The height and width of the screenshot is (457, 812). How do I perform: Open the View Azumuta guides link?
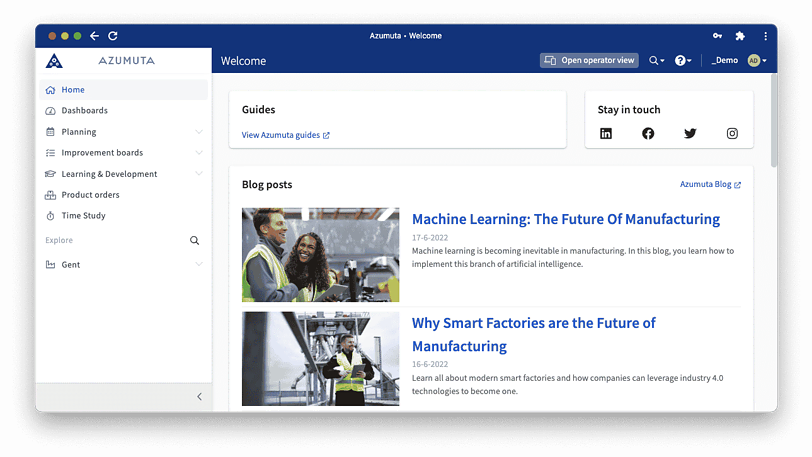tap(285, 135)
